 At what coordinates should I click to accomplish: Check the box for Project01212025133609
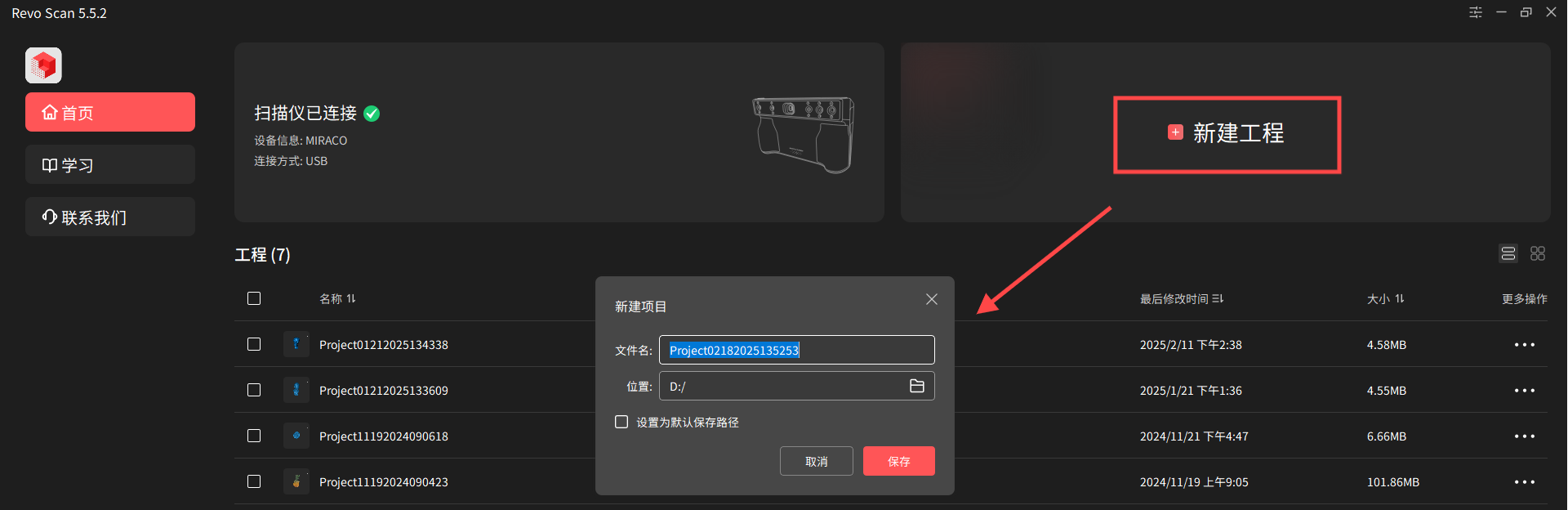(254, 390)
